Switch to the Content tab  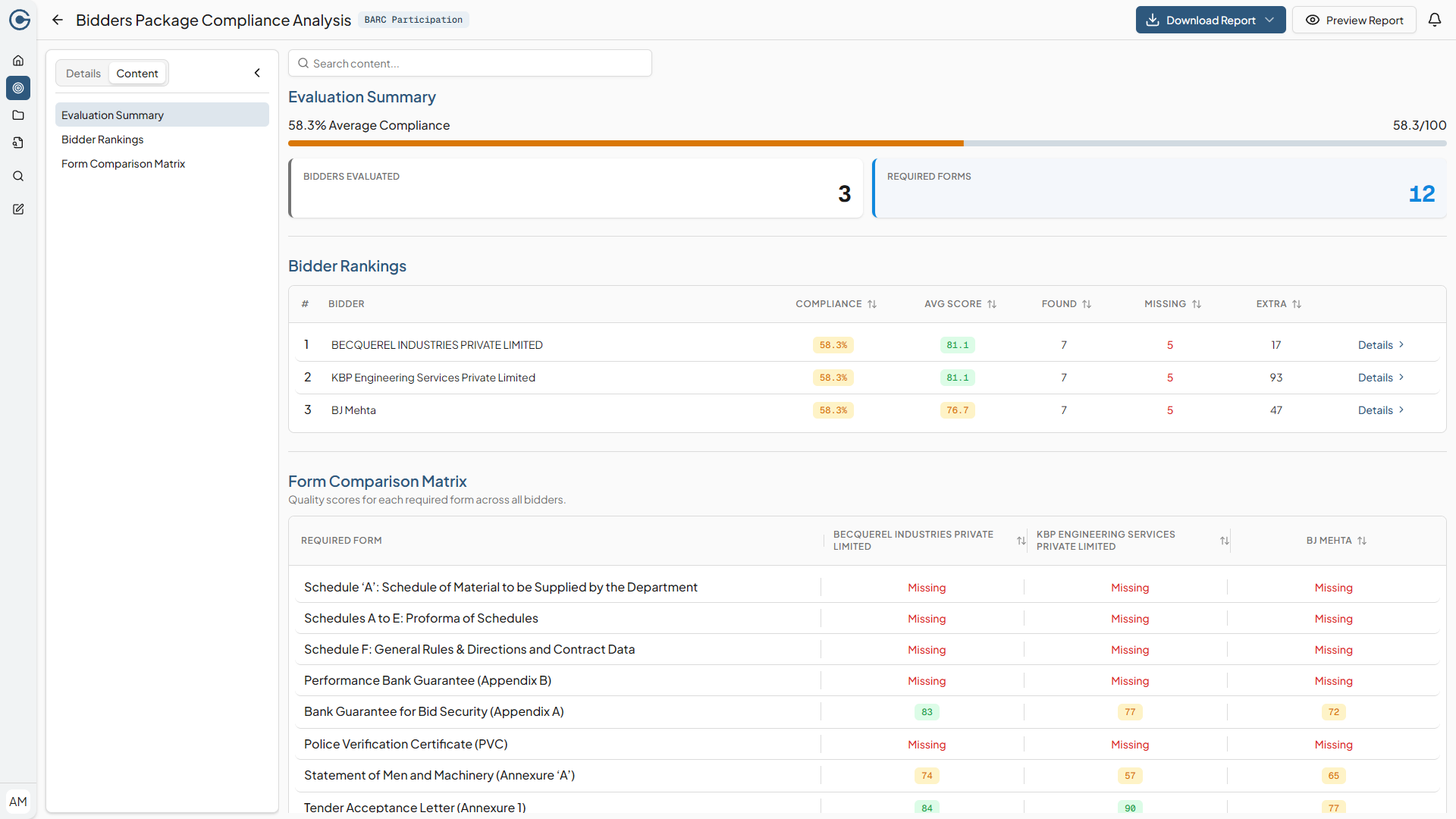point(137,73)
